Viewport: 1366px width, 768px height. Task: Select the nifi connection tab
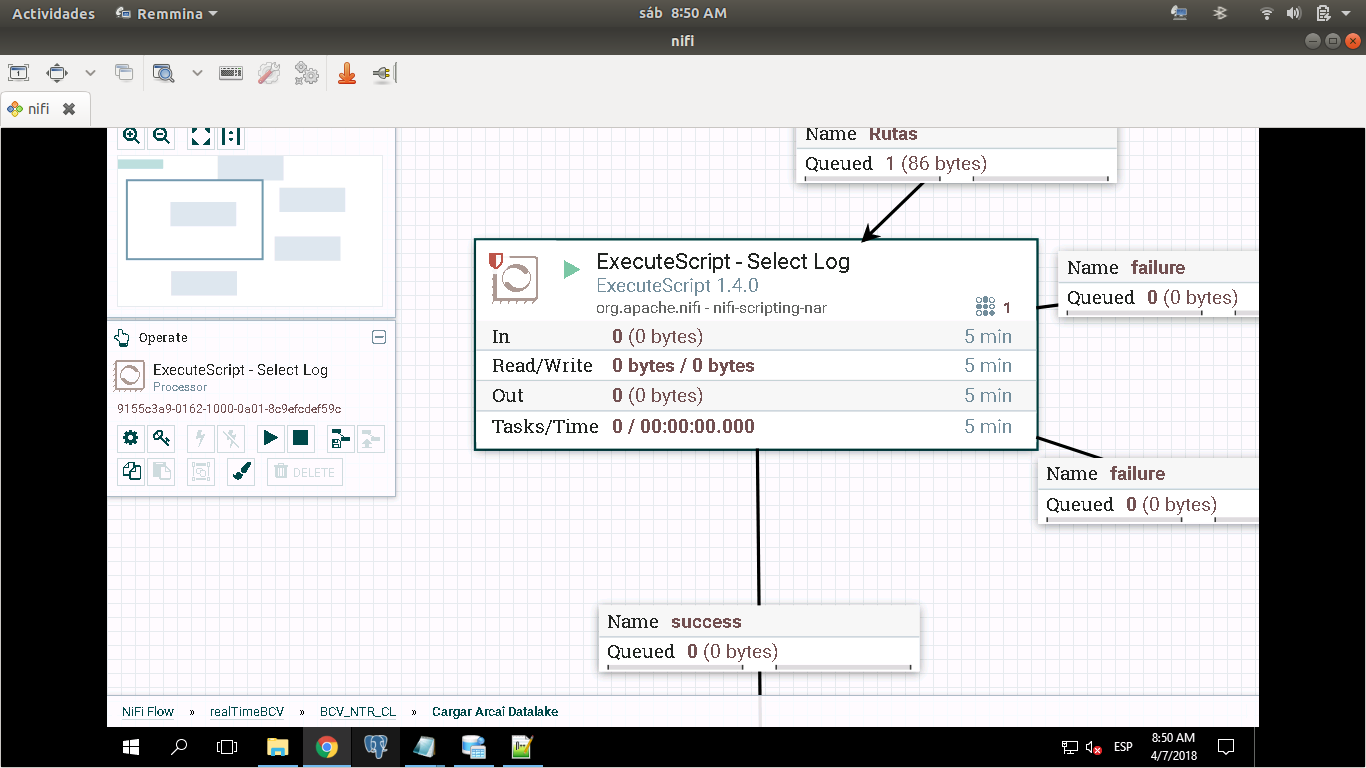pos(38,109)
